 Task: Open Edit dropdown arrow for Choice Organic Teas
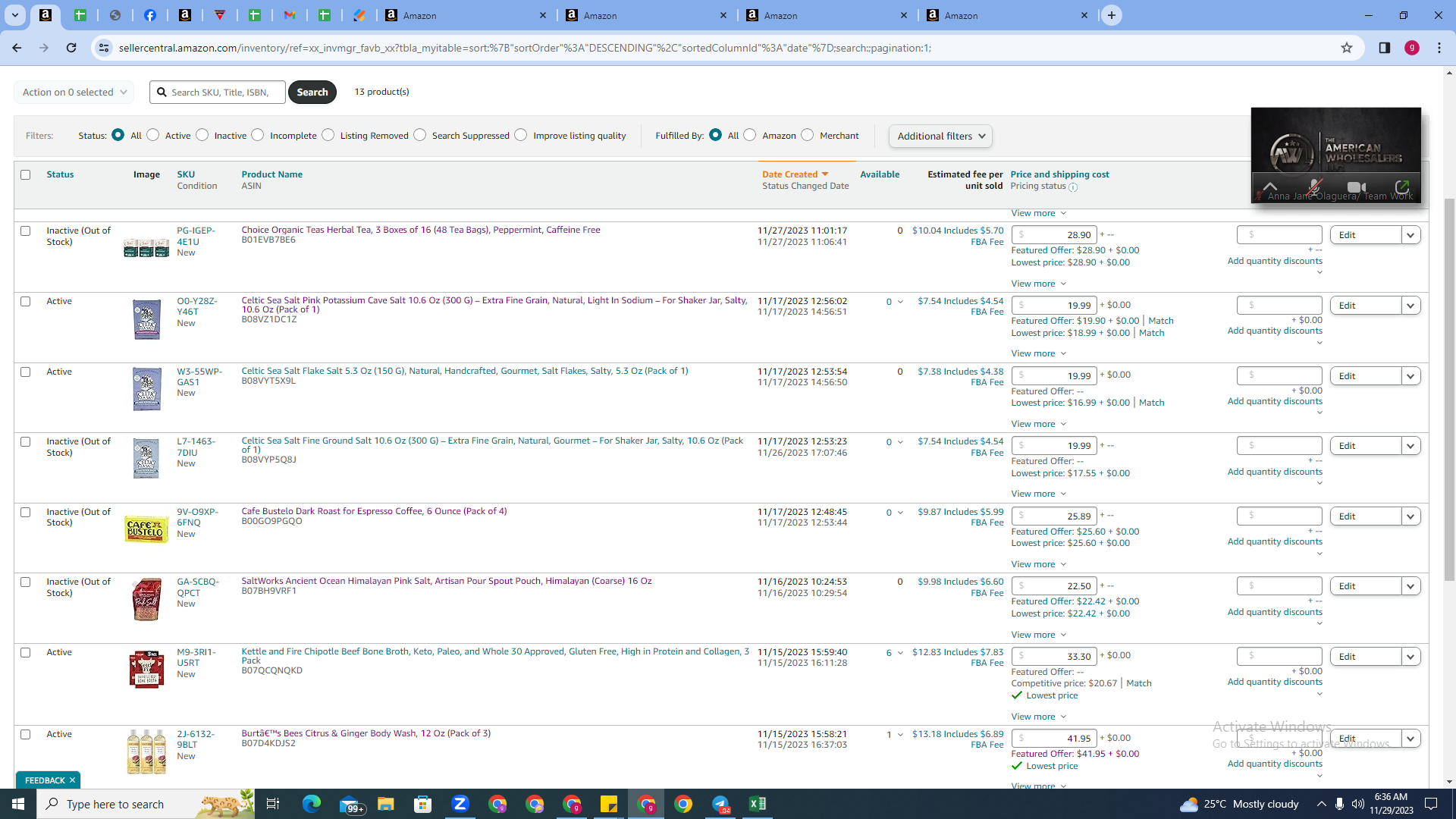click(1410, 235)
